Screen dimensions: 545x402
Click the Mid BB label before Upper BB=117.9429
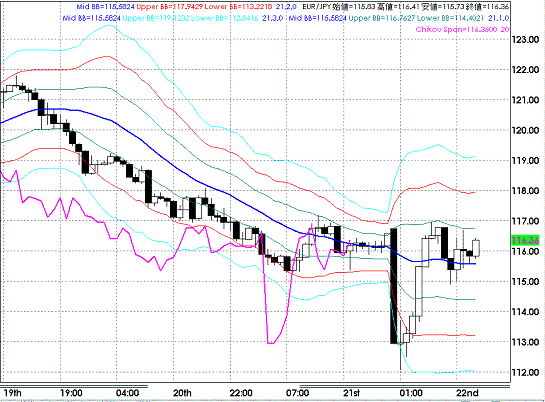point(106,7)
